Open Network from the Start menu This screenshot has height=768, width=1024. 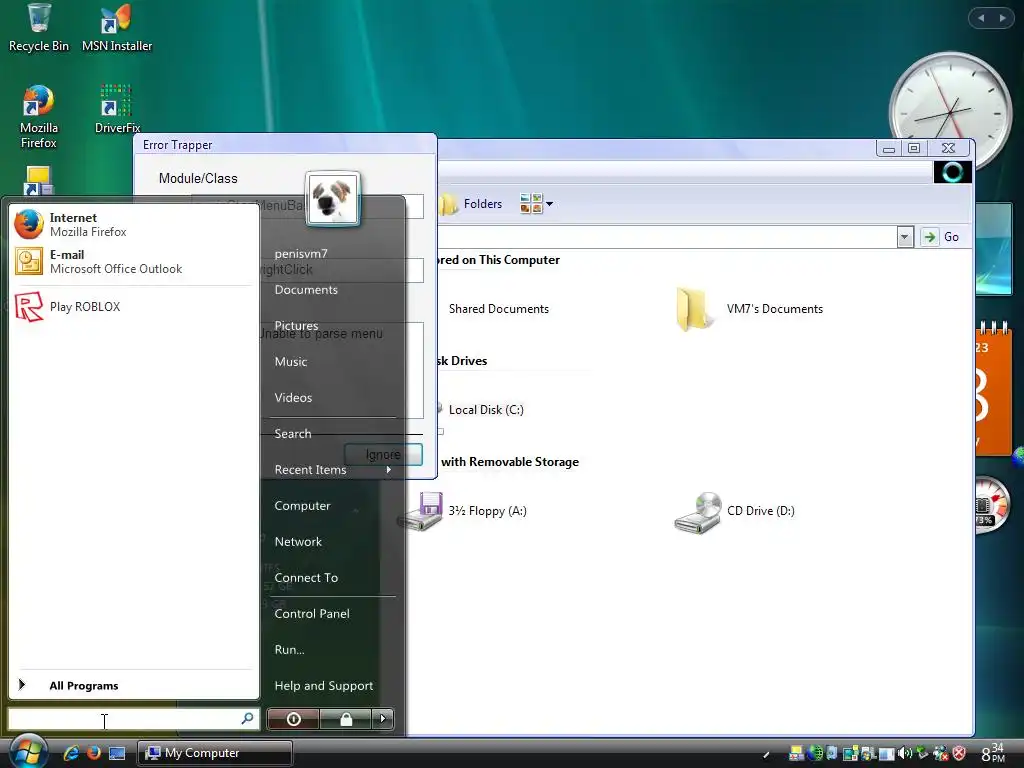[298, 541]
